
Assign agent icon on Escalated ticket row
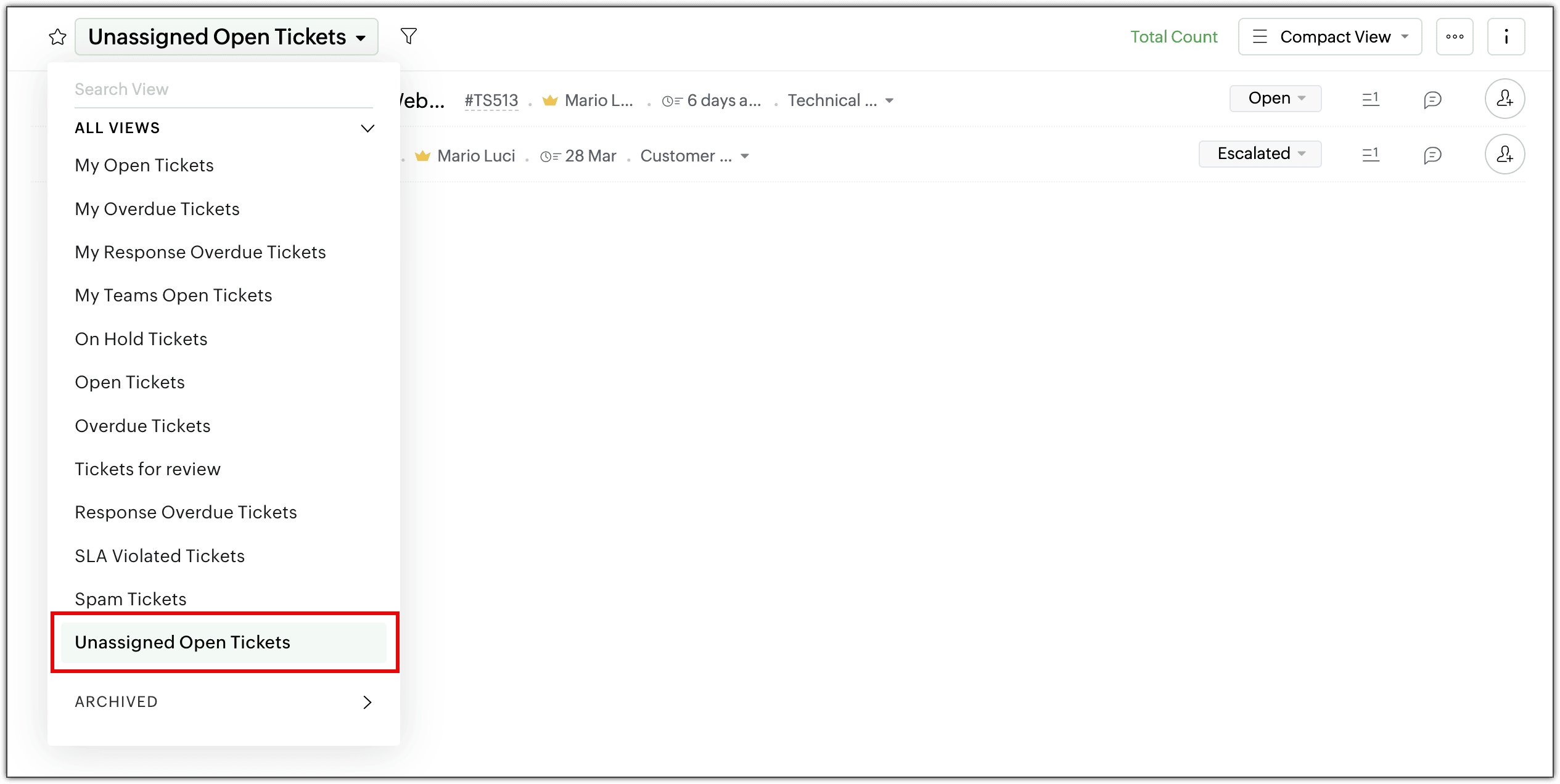(x=1504, y=154)
